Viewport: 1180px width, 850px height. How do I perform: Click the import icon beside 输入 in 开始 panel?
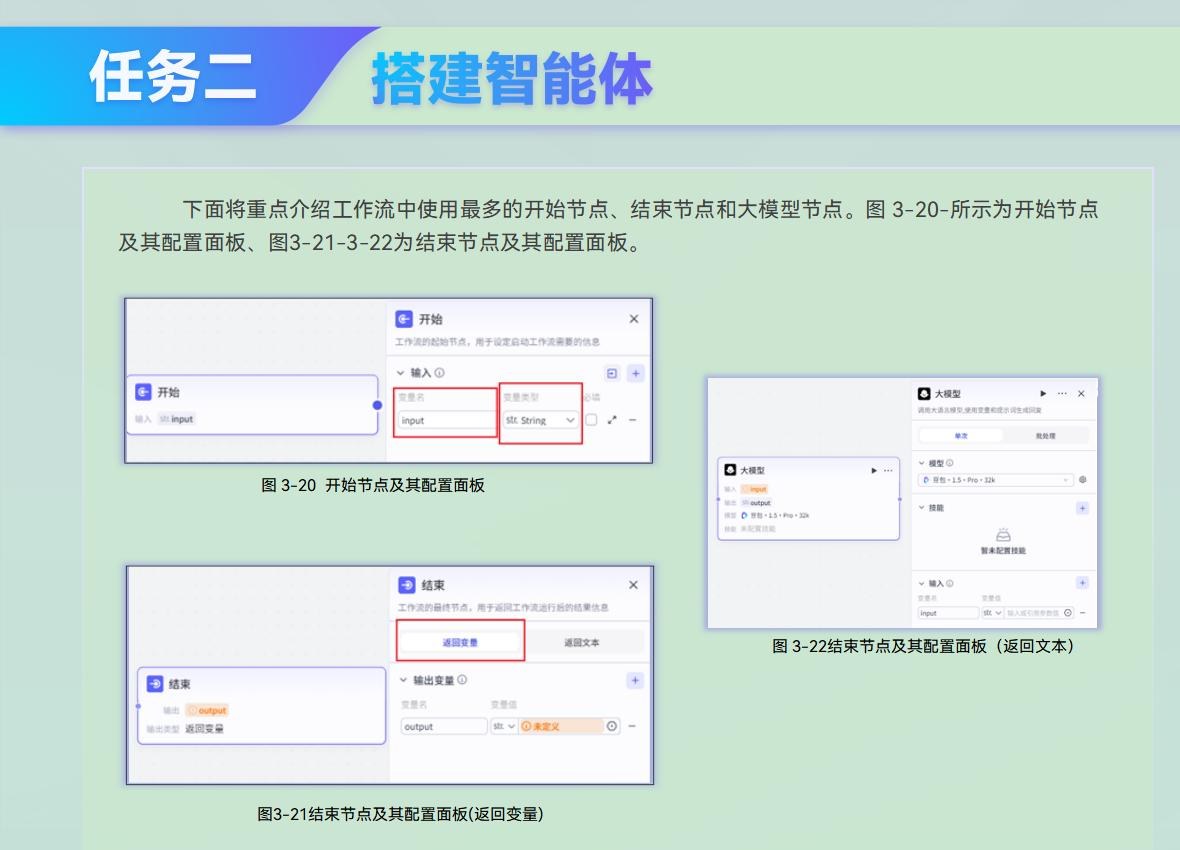click(612, 373)
